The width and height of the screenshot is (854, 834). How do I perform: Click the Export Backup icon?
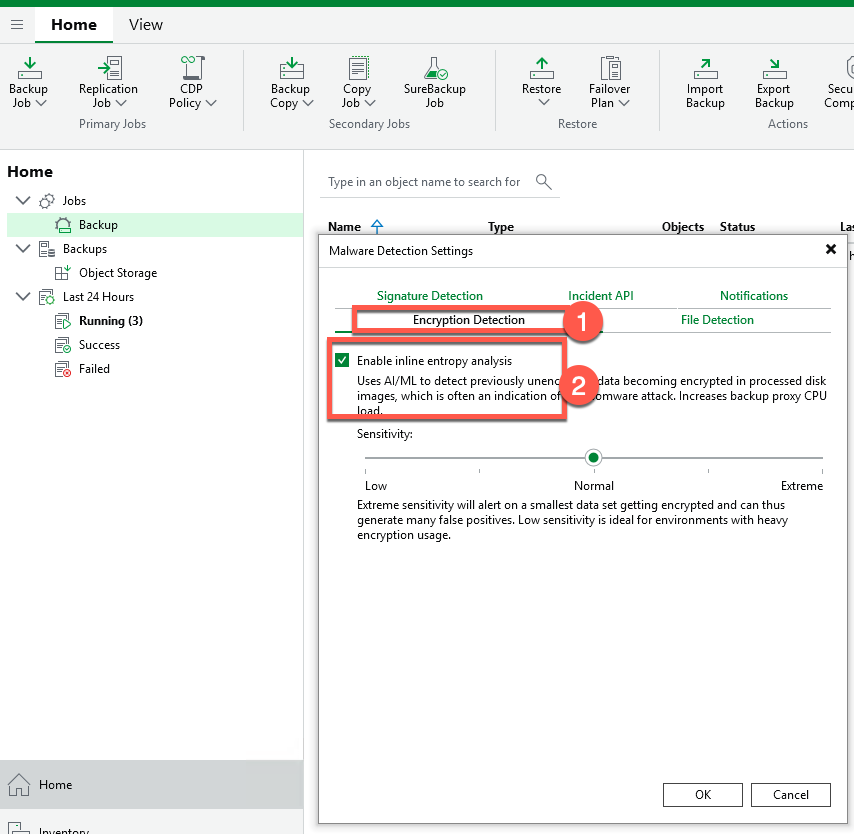coord(774,68)
